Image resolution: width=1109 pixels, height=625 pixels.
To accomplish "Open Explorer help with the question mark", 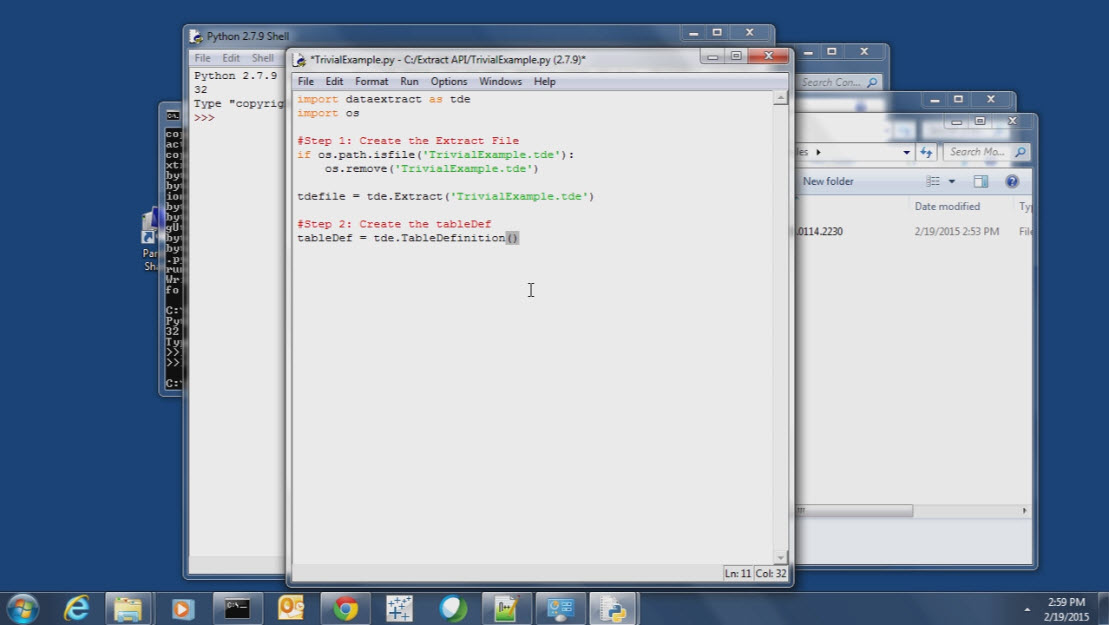I will (x=1012, y=182).
